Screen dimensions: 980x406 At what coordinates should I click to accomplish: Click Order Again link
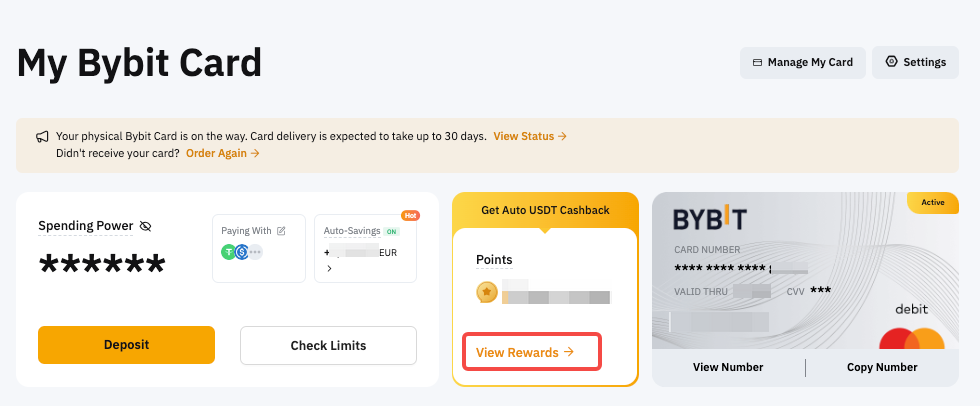223,153
